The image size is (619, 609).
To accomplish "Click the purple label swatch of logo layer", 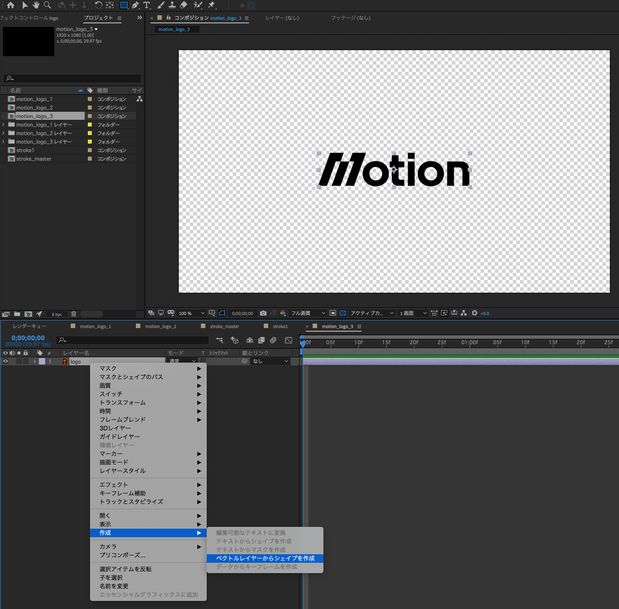I will coord(42,361).
